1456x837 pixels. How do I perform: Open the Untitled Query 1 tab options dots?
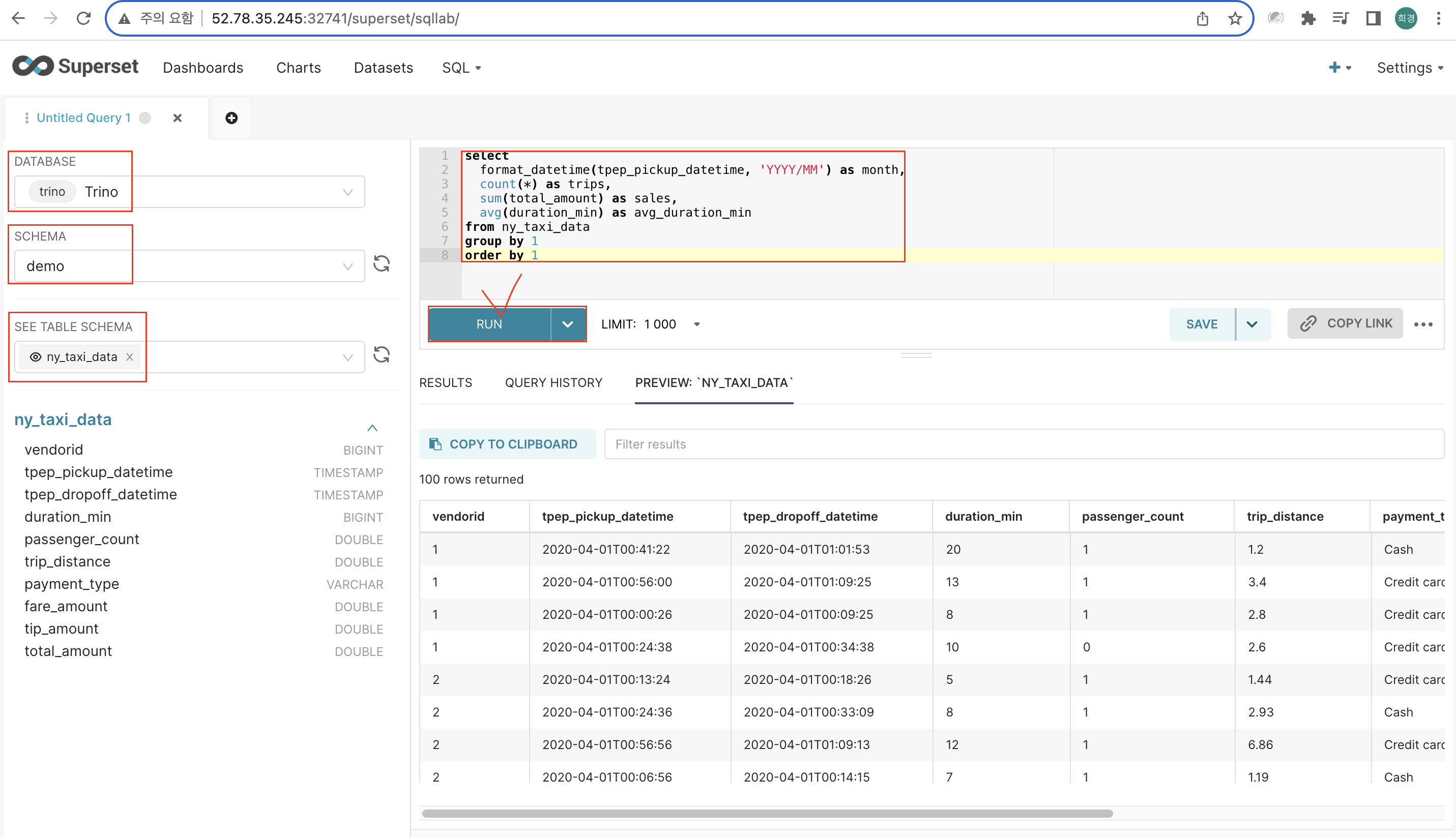pos(26,118)
